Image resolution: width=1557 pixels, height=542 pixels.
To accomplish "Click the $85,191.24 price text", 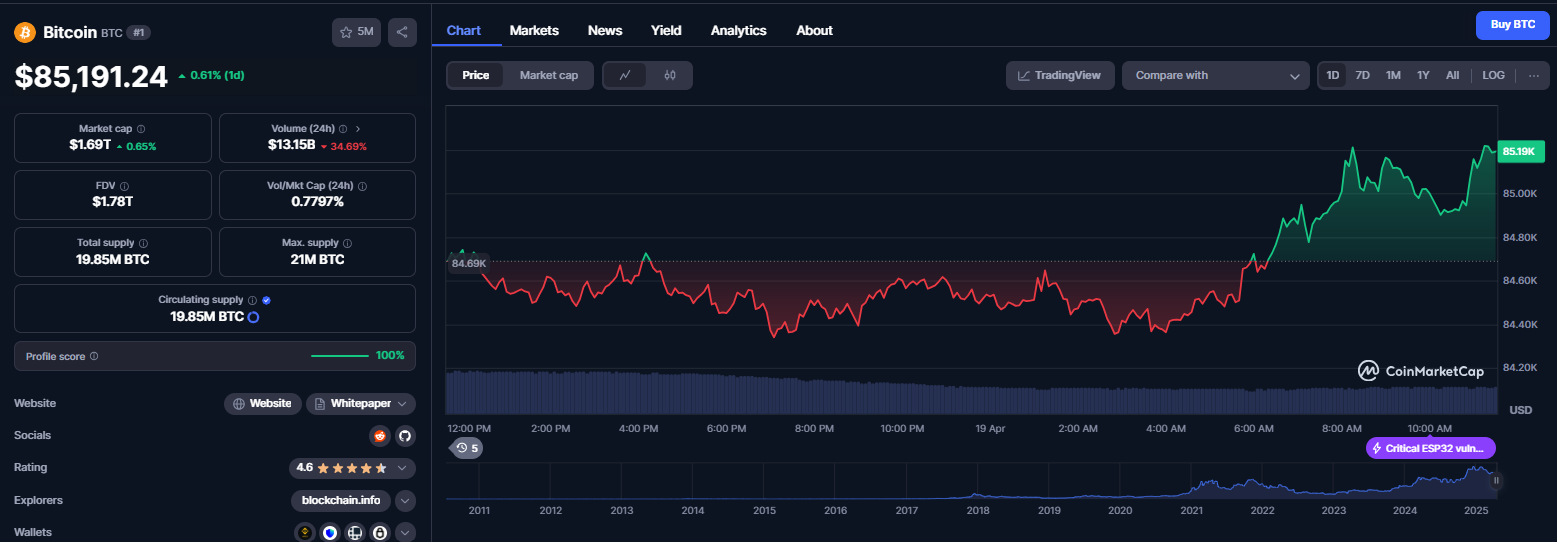I will [x=91, y=77].
